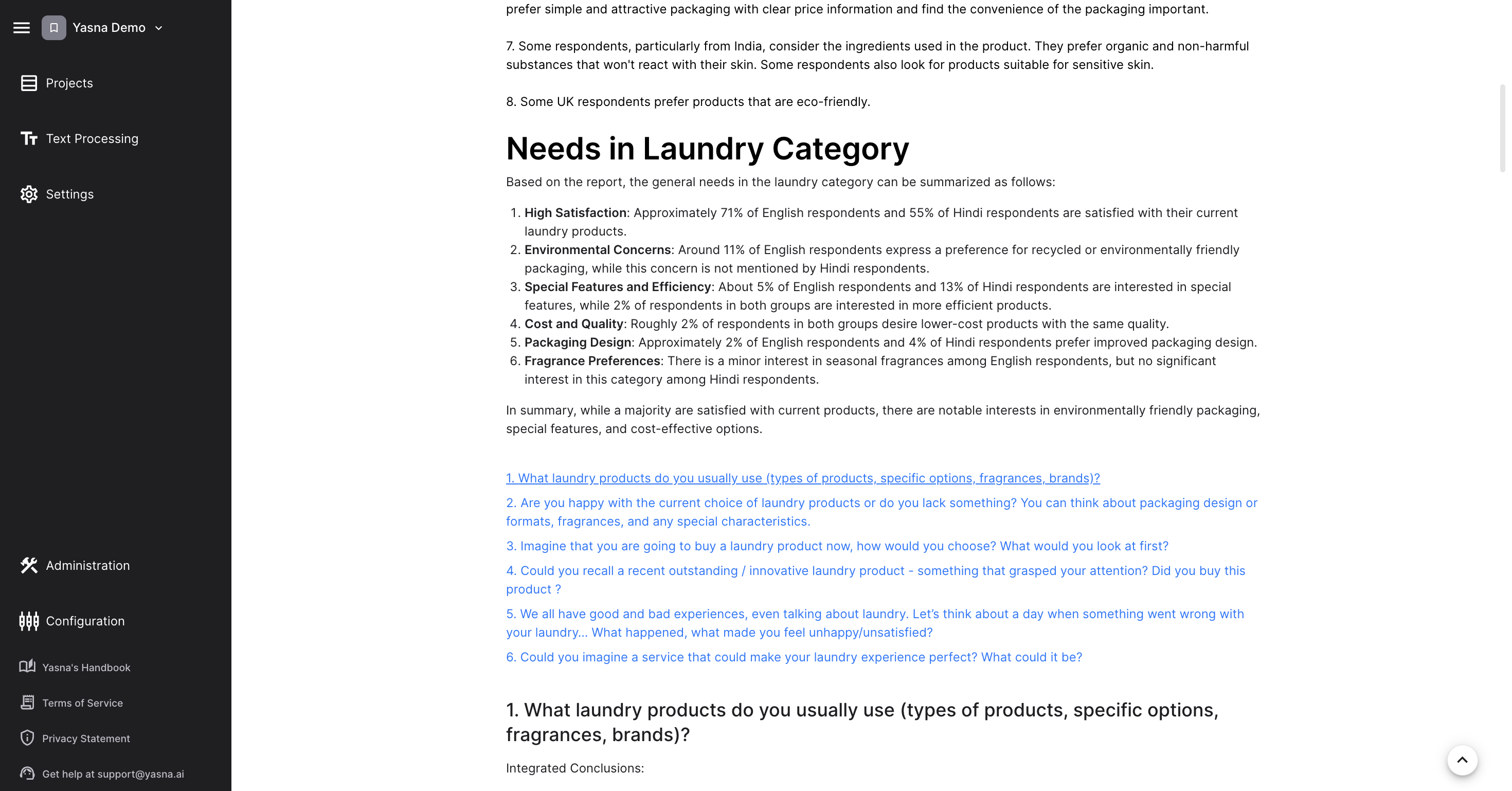Select Administration menu section
The width and height of the screenshot is (1512, 791).
point(88,565)
